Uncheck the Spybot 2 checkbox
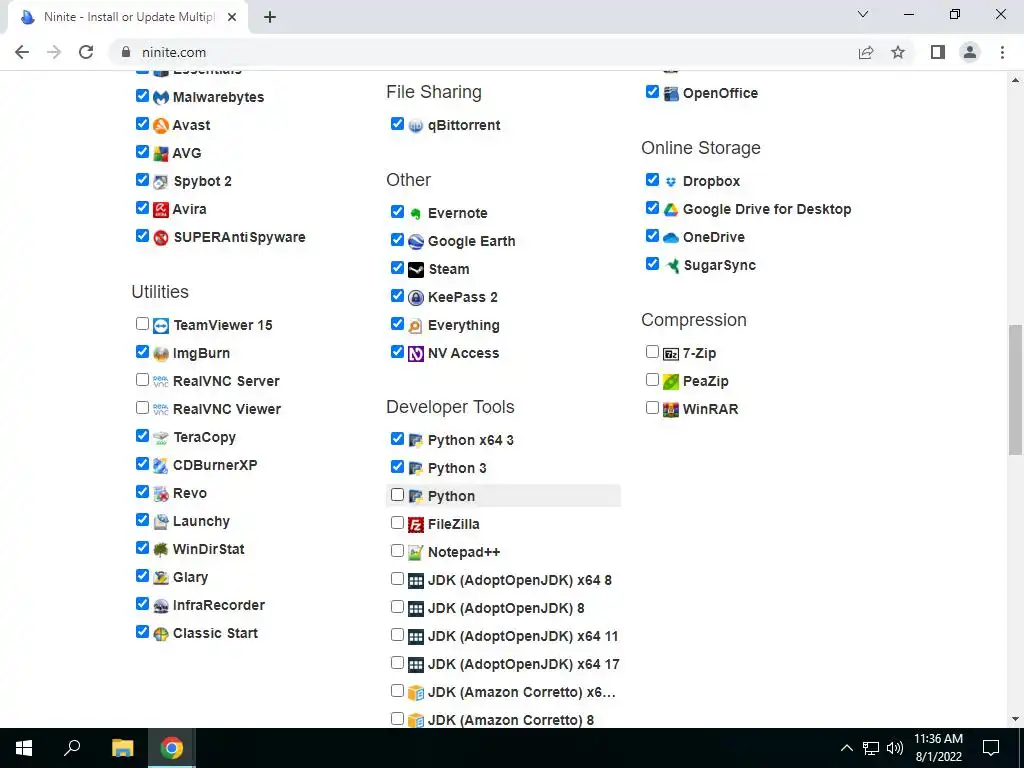Viewport: 1024px width, 768px height. [x=142, y=180]
